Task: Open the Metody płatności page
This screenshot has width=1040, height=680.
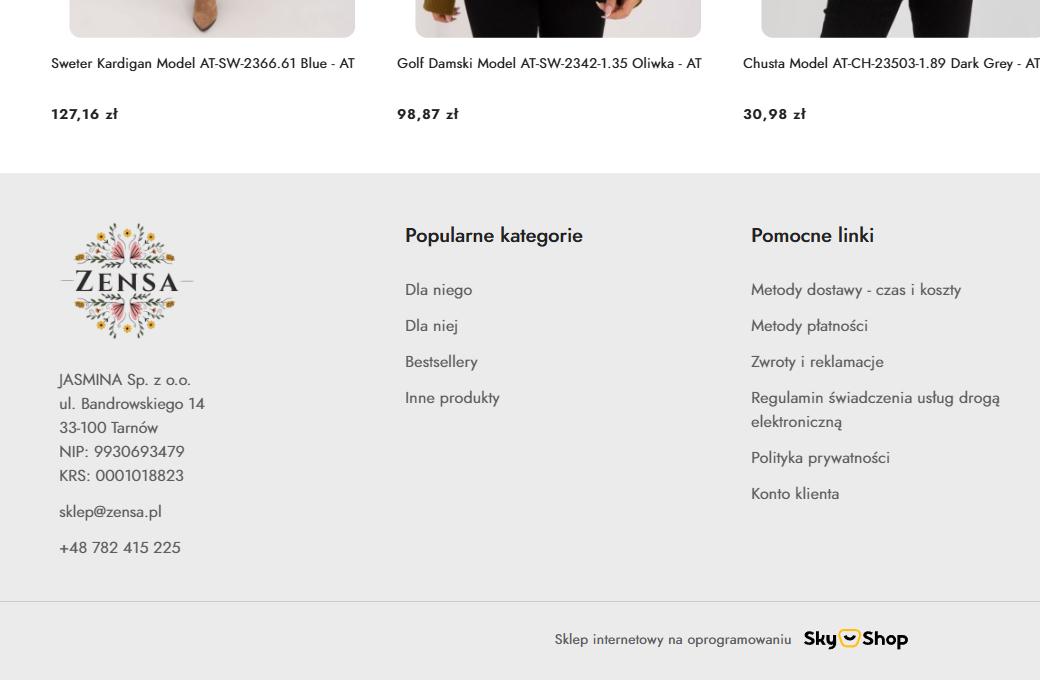Action: pyautogui.click(x=809, y=326)
